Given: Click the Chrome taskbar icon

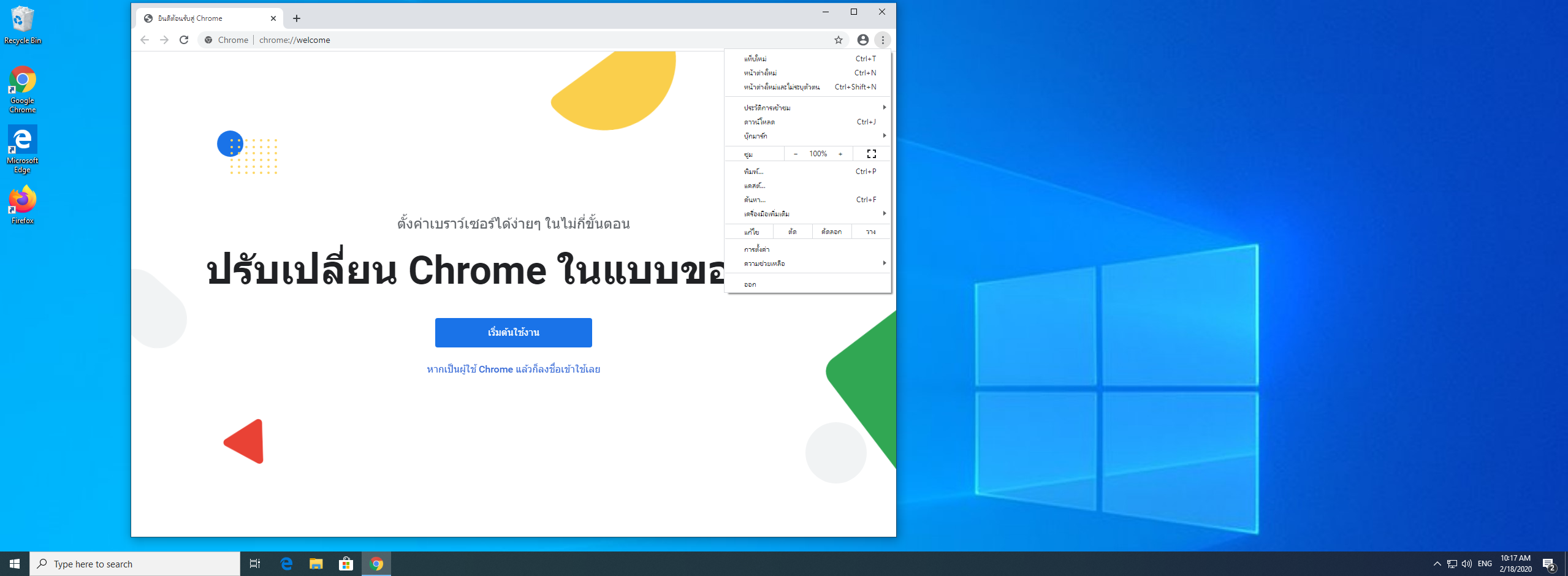Looking at the screenshot, I should (x=376, y=564).
